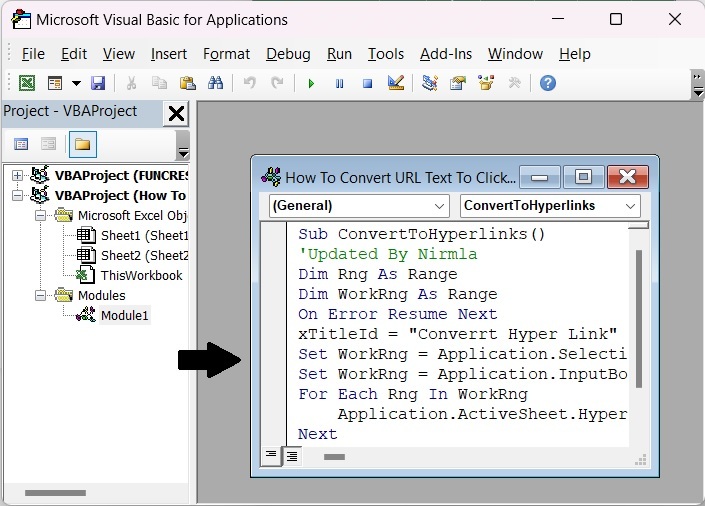The image size is (705, 506).
Task: Open the Properties Window toolbar icon
Action: tap(458, 83)
